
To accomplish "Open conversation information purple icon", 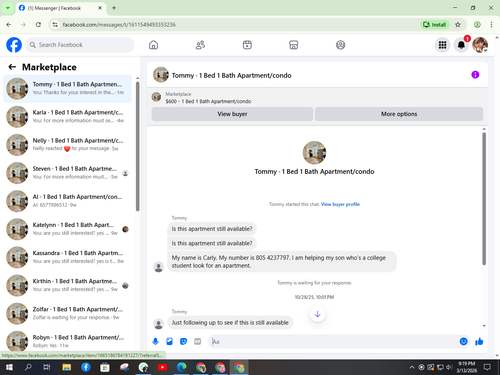I will [475, 75].
